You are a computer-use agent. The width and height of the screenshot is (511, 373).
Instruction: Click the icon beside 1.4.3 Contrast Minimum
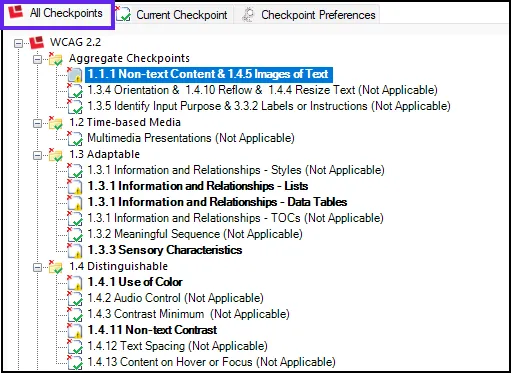coord(75,314)
